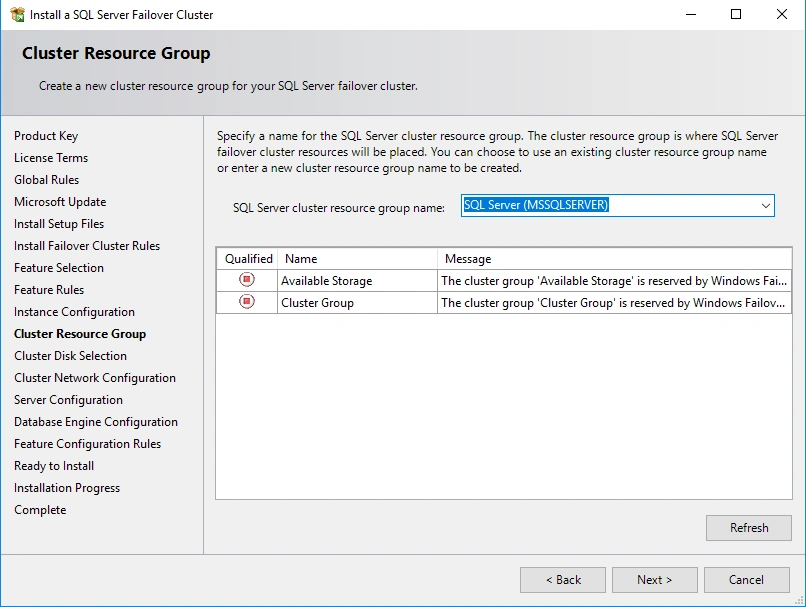Click the Message column header
The height and width of the screenshot is (607, 806).
614,259
